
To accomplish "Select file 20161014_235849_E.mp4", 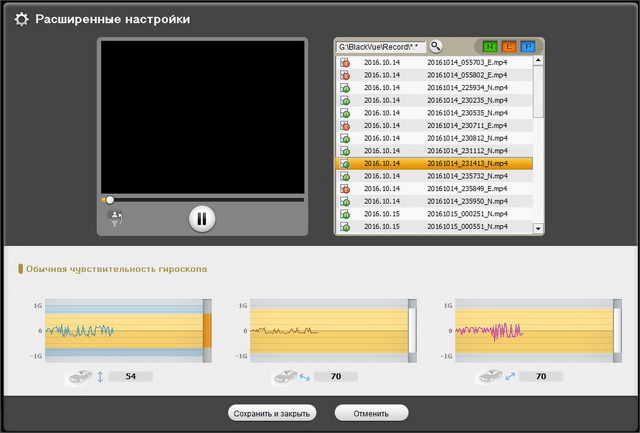I will 434,189.
